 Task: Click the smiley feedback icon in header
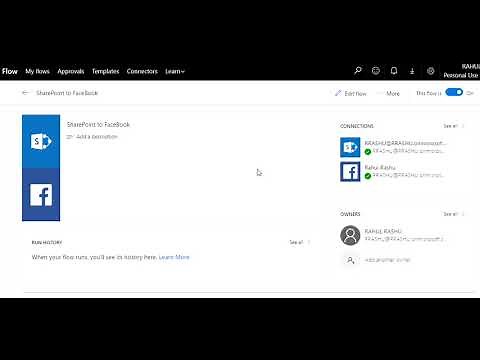376,71
